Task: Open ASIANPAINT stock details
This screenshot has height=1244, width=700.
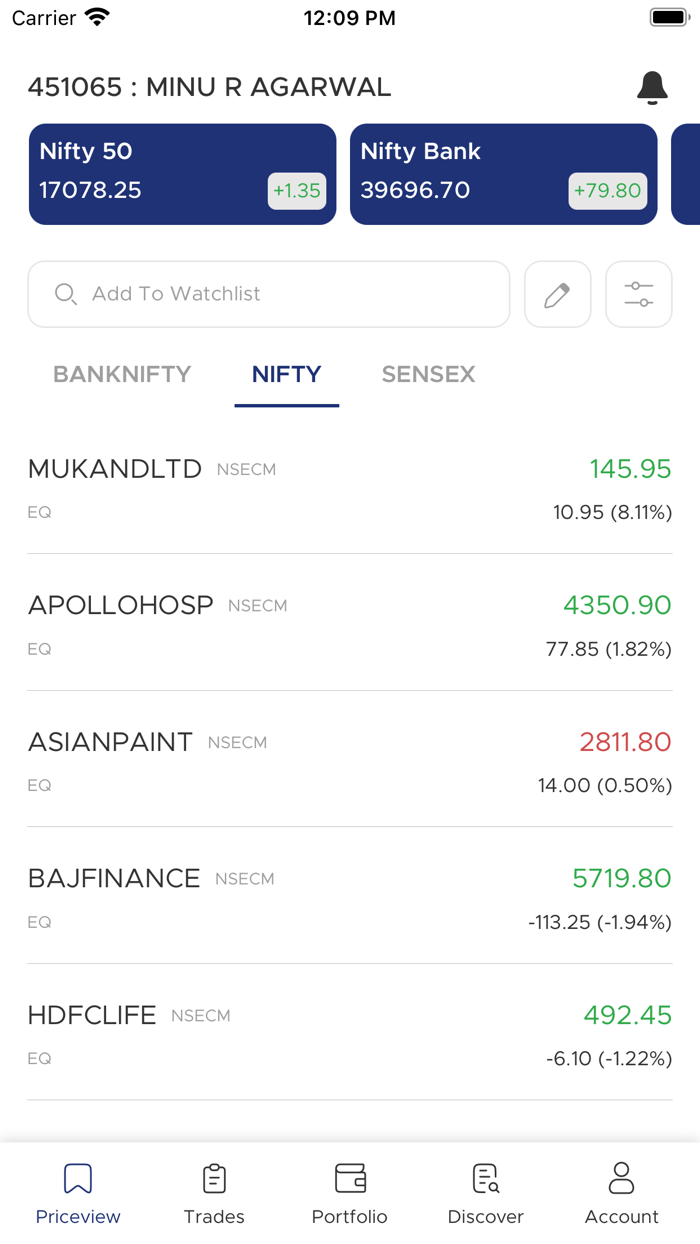Action: click(x=350, y=761)
